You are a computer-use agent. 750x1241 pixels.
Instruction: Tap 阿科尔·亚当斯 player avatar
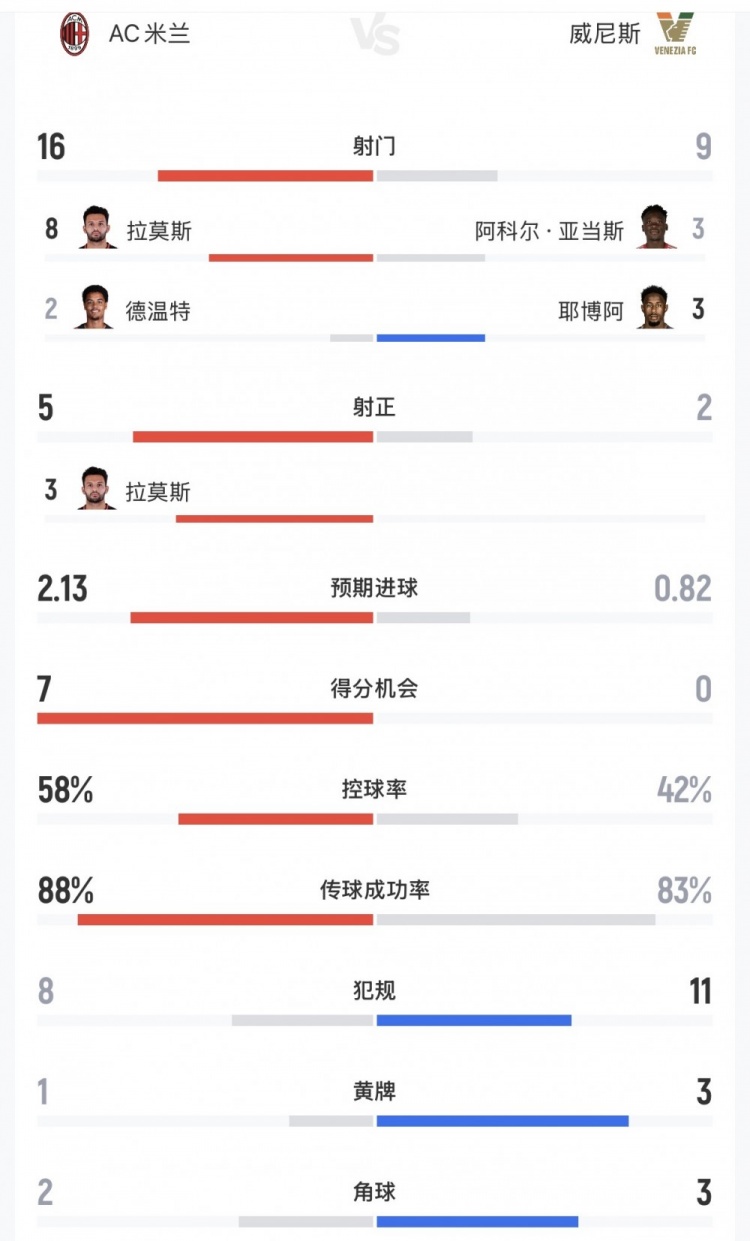[x=657, y=229]
